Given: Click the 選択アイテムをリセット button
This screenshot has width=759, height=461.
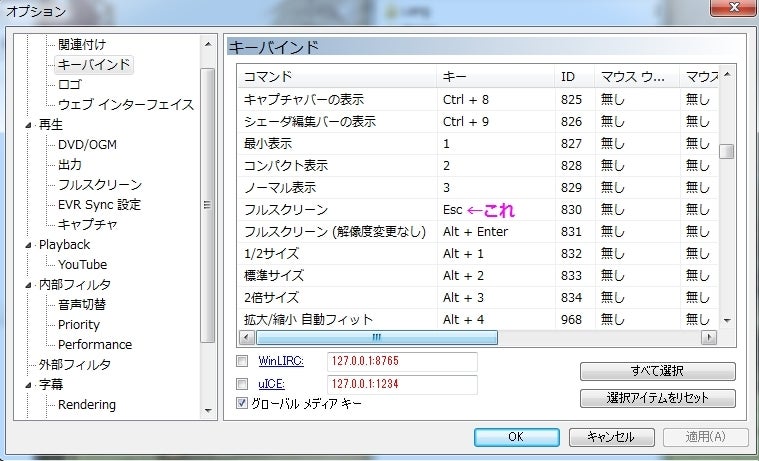Looking at the screenshot, I should (657, 398).
